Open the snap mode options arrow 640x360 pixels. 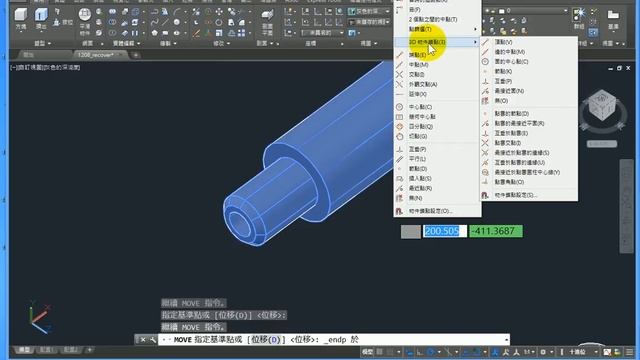[399, 352]
